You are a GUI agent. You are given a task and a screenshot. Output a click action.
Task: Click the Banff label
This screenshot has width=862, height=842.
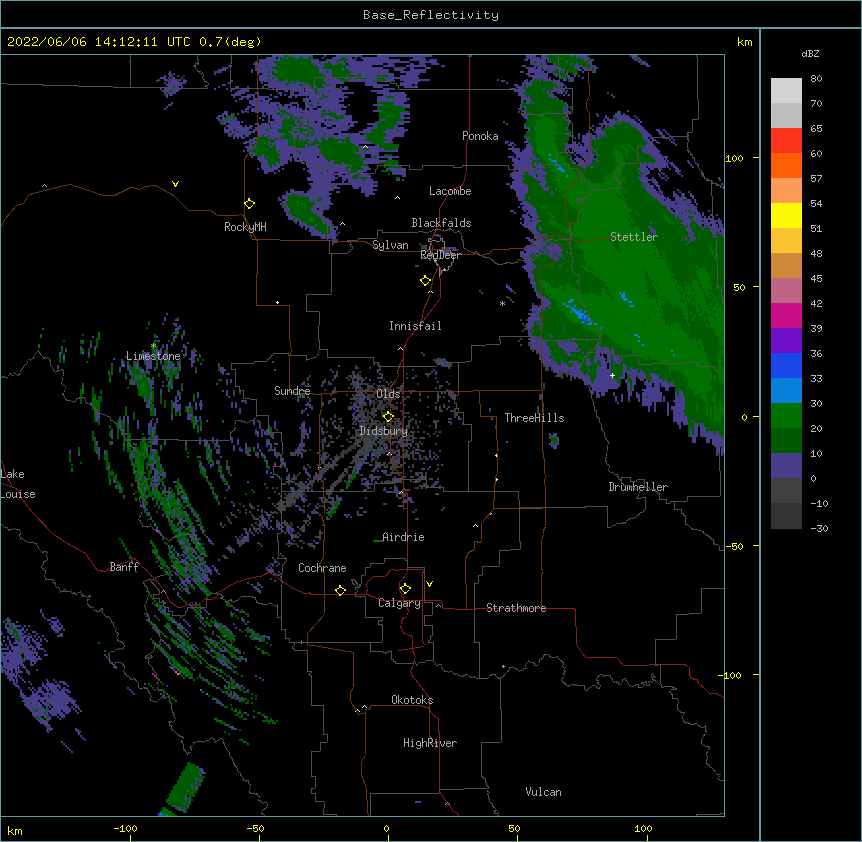124,567
